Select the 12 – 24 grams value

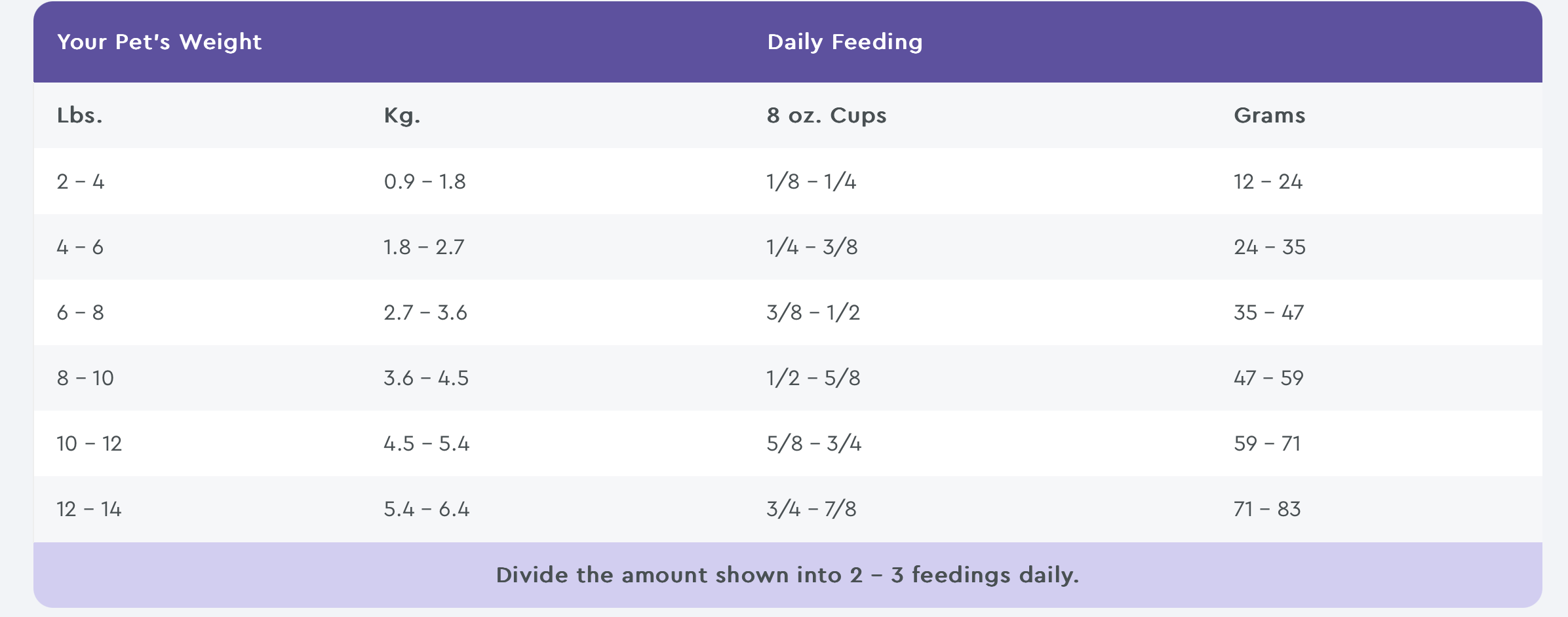(x=1268, y=181)
